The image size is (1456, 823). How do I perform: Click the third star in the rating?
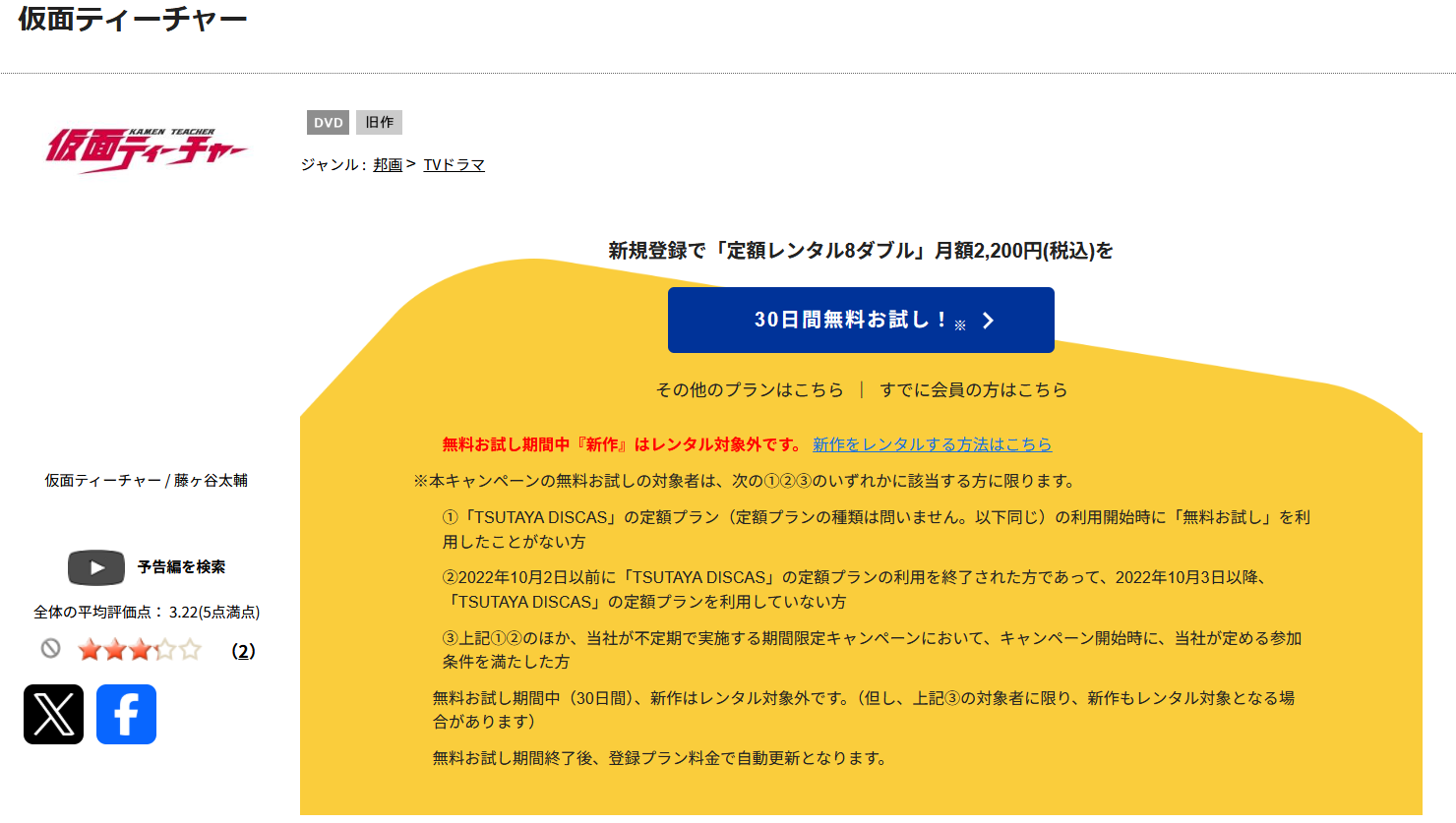click(141, 650)
